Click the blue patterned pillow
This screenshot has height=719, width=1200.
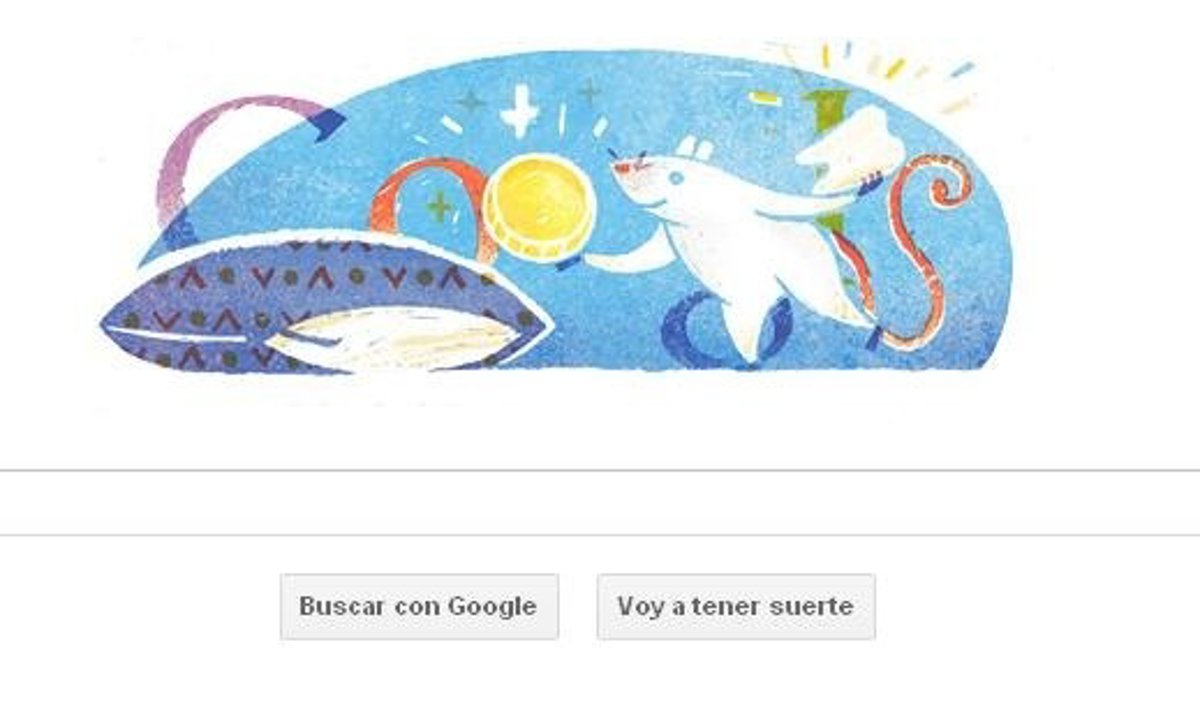pos(325,303)
